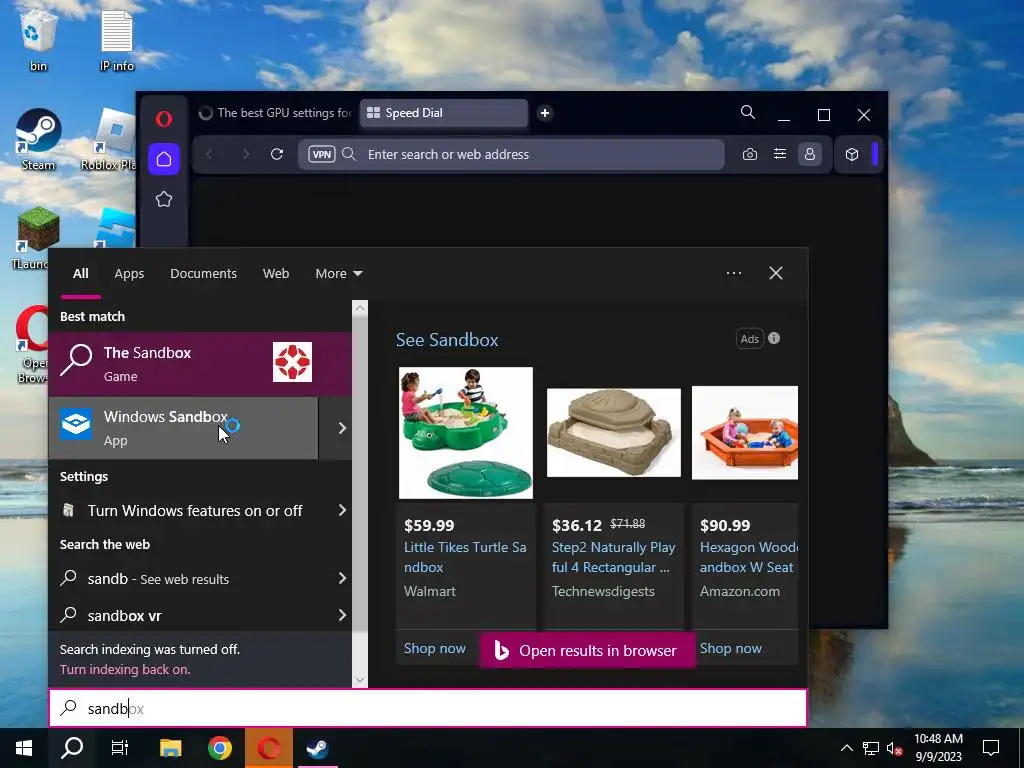Viewport: 1024px width, 768px height.
Task: Go forward in Opera
Action: [x=246, y=154]
